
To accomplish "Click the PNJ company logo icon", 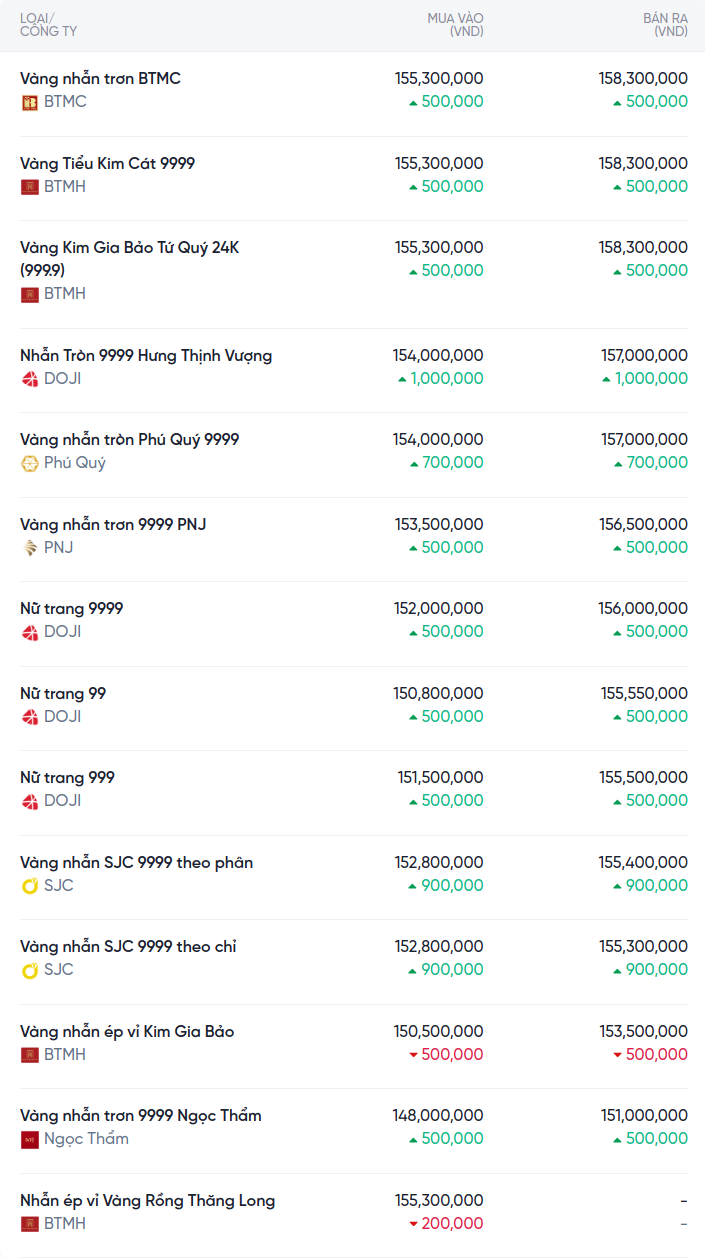I will pyautogui.click(x=30, y=548).
